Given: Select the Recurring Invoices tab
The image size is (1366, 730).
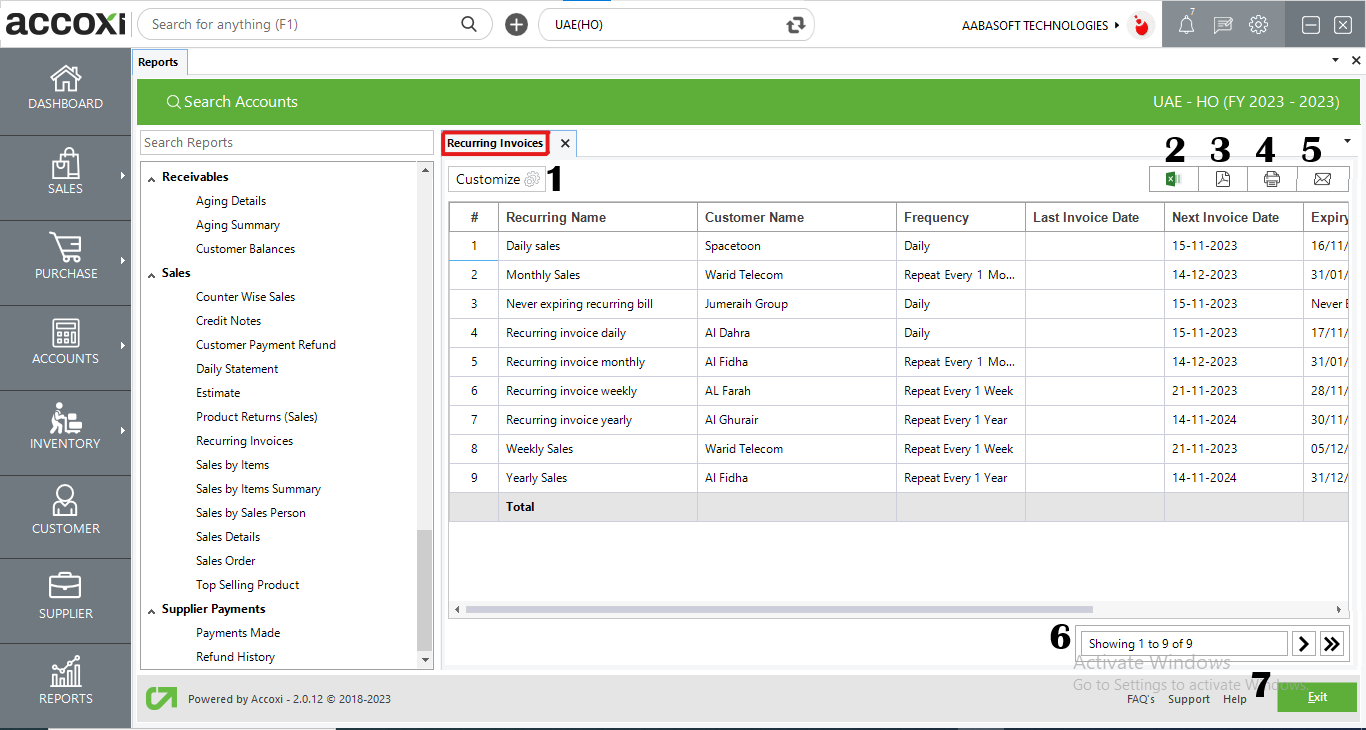Looking at the screenshot, I should click(x=494, y=143).
